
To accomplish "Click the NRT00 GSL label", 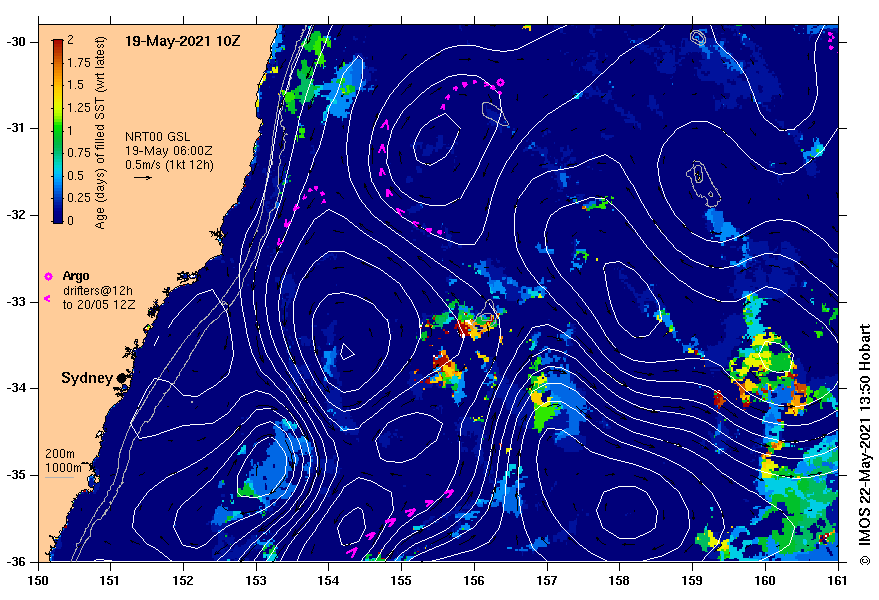I will pos(158,137).
